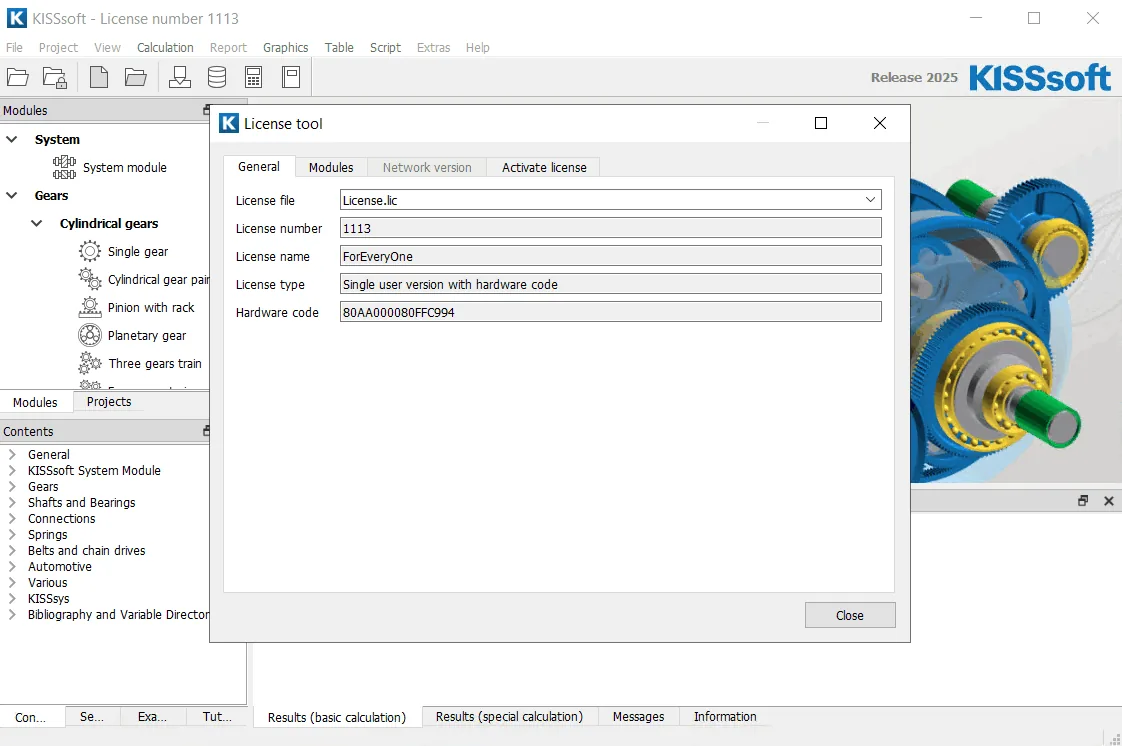Click the download-arrow tray toolbar icon
1122x746 pixels.
[x=180, y=77]
